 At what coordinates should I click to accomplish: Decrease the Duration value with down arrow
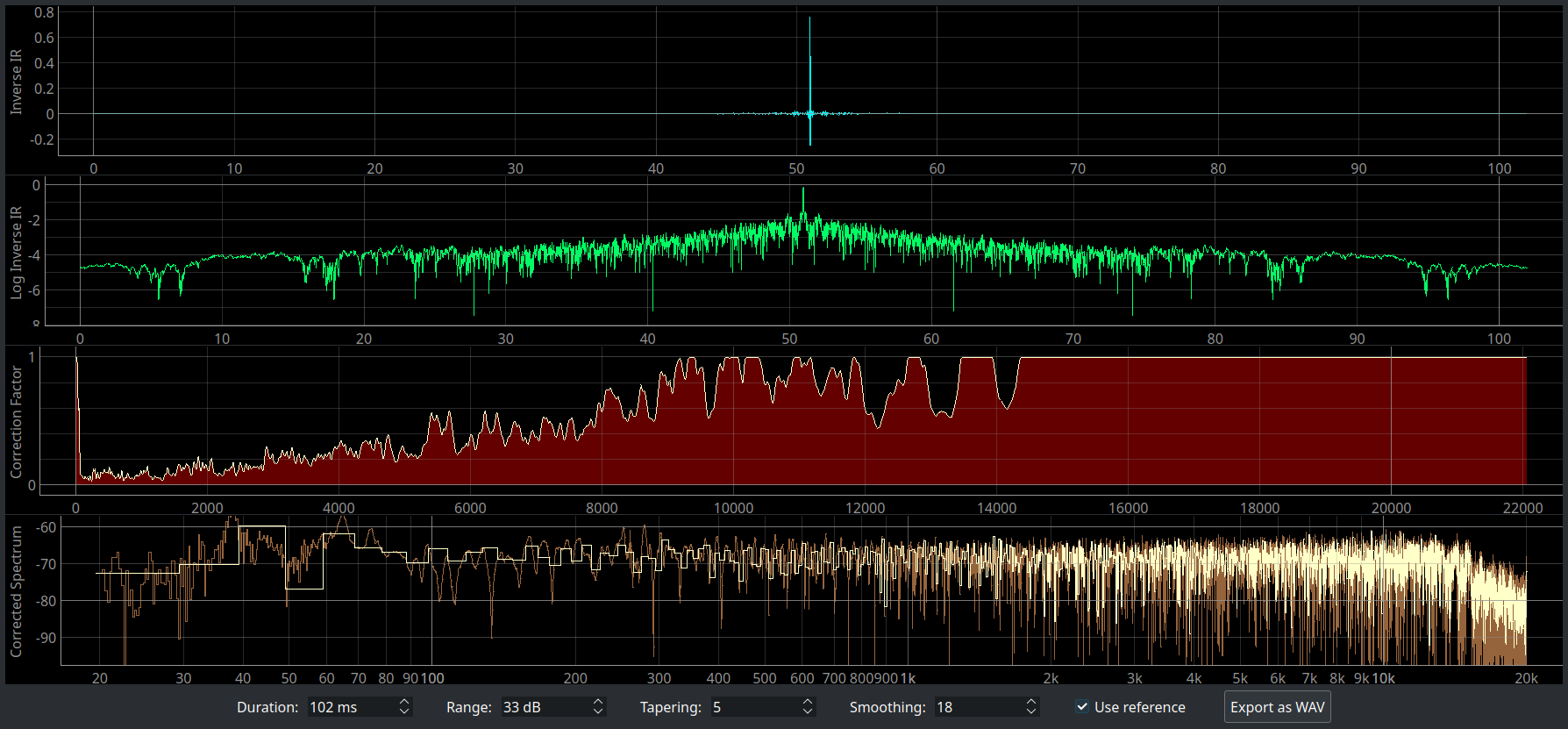(x=404, y=711)
